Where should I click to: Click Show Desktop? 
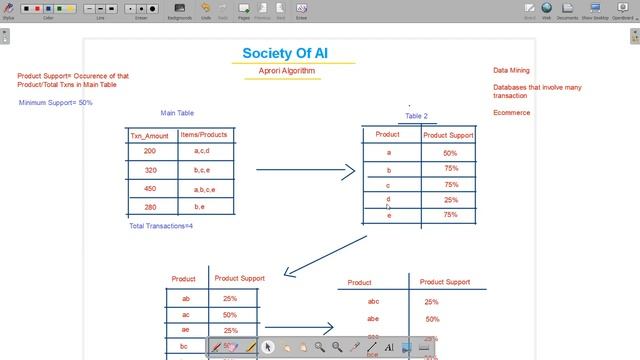click(595, 10)
